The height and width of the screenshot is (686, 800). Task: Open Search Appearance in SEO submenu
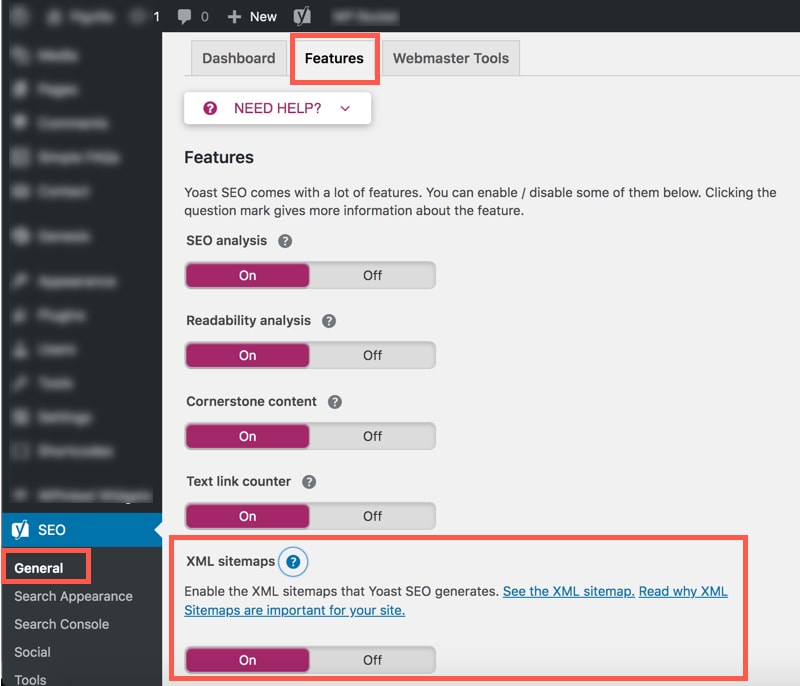(73, 596)
